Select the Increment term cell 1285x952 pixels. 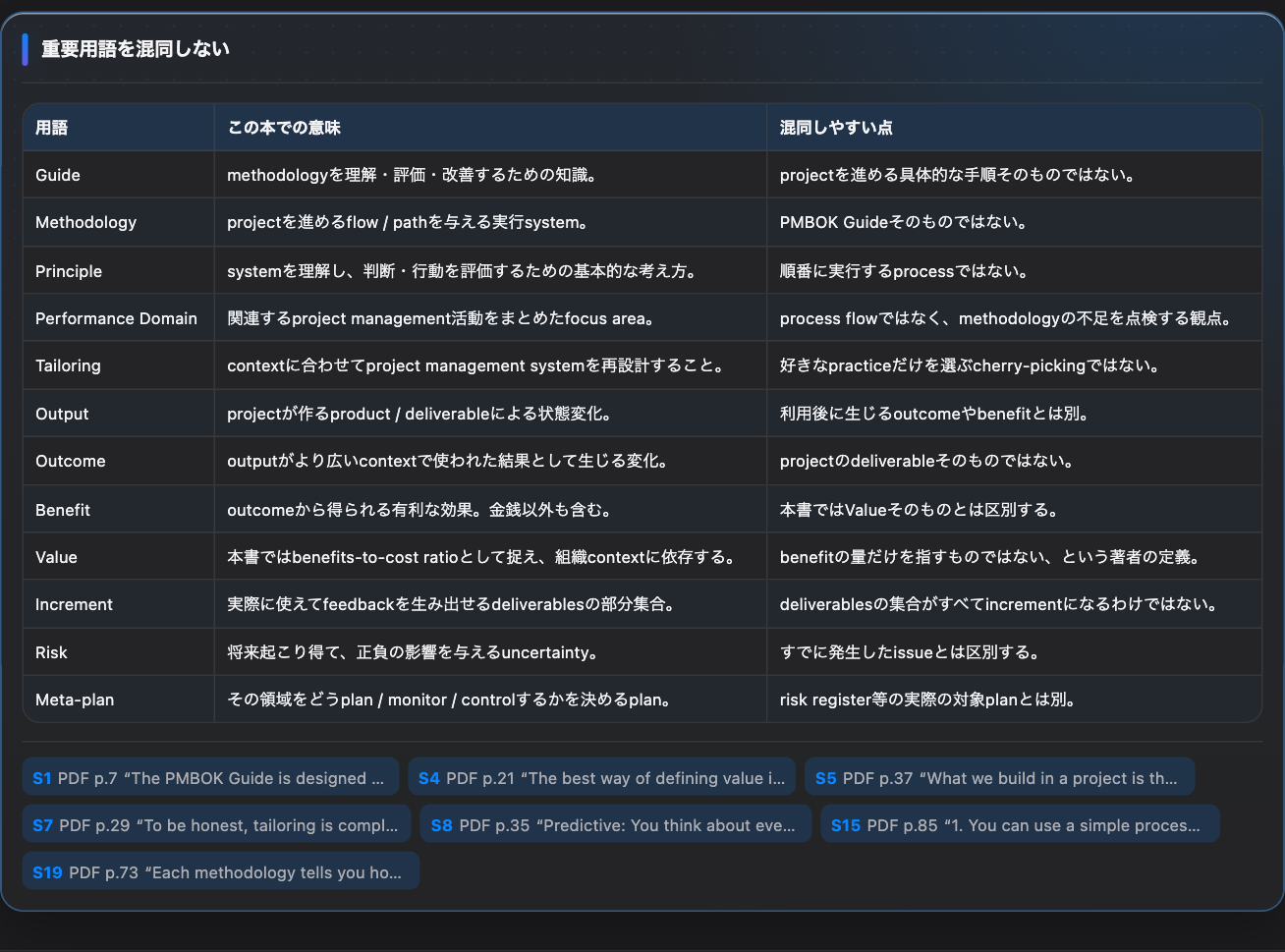119,604
